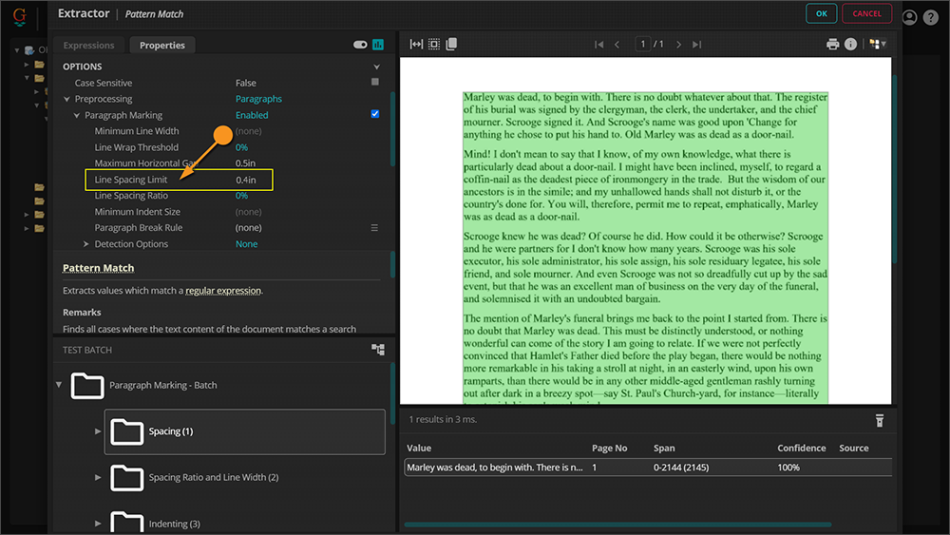The width and height of the screenshot is (950, 535).
Task: Edit the Minimum Line Width field
Action: [x=248, y=131]
